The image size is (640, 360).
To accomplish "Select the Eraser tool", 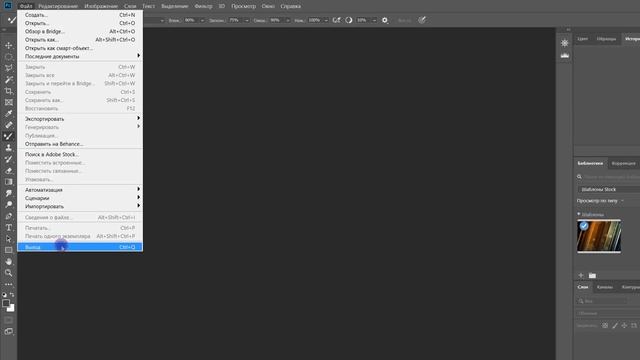I will click(9, 171).
